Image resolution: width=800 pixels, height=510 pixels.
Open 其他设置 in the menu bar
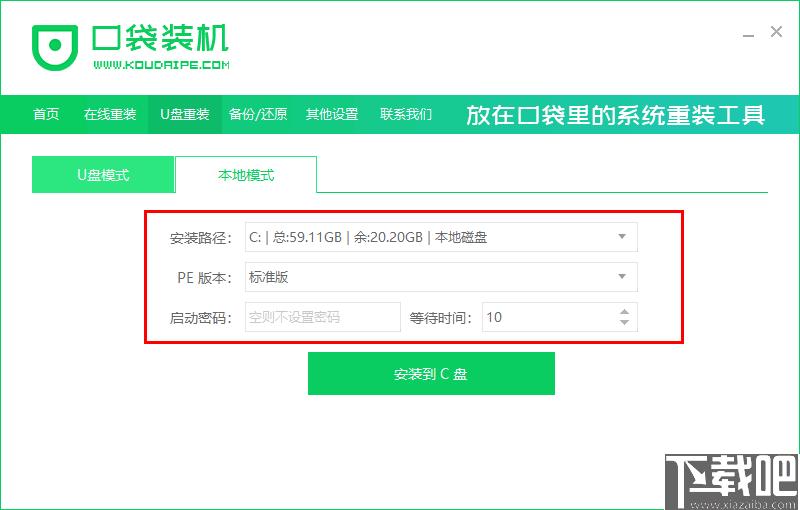(332, 114)
